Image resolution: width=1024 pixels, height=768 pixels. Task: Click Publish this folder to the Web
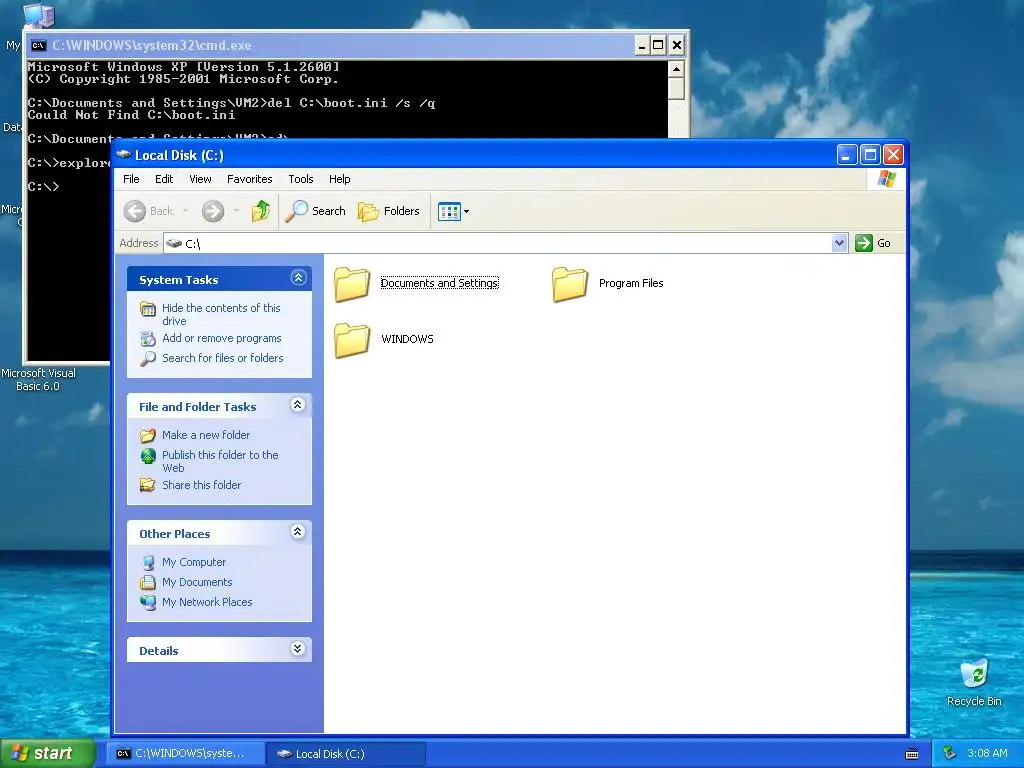pos(220,461)
